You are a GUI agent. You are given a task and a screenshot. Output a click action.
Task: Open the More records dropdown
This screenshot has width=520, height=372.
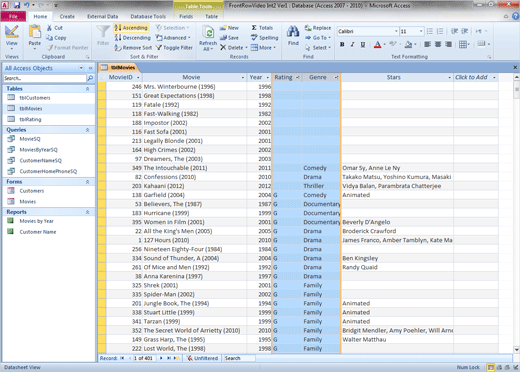point(263,48)
